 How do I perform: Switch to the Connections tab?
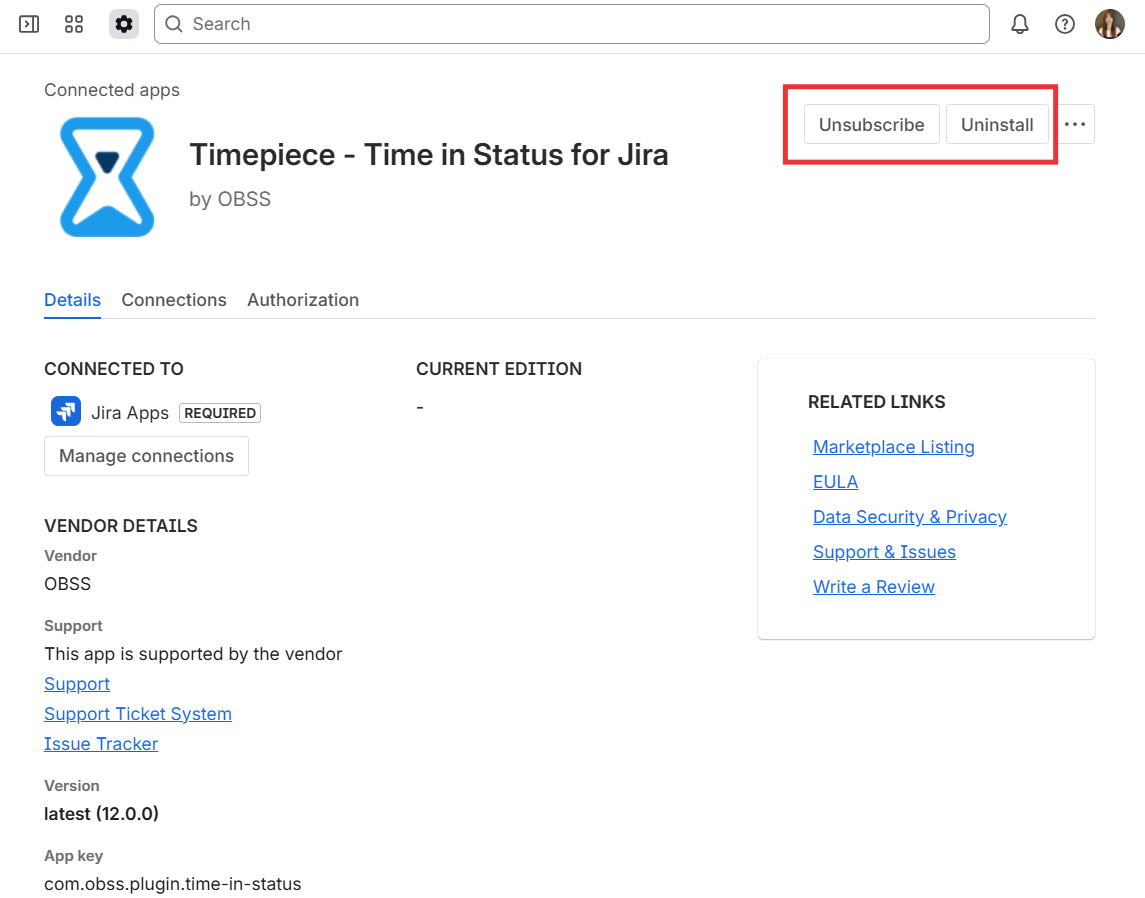(173, 300)
